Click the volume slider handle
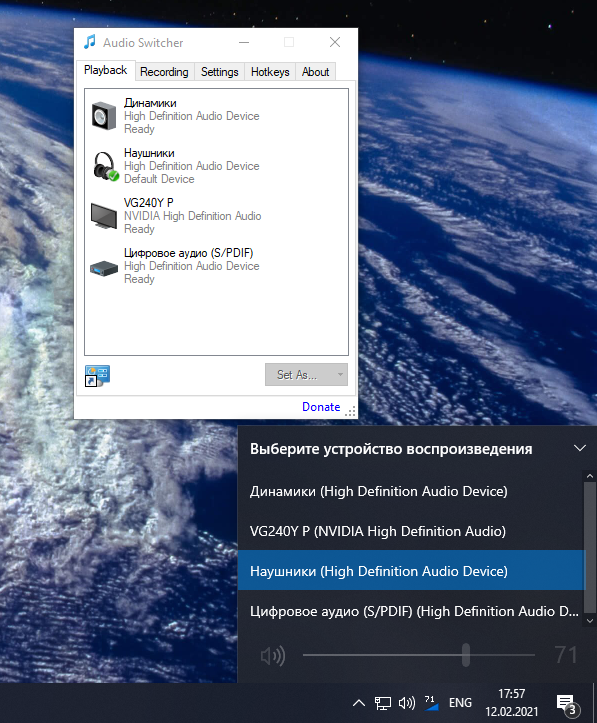597x723 pixels. [x=466, y=655]
